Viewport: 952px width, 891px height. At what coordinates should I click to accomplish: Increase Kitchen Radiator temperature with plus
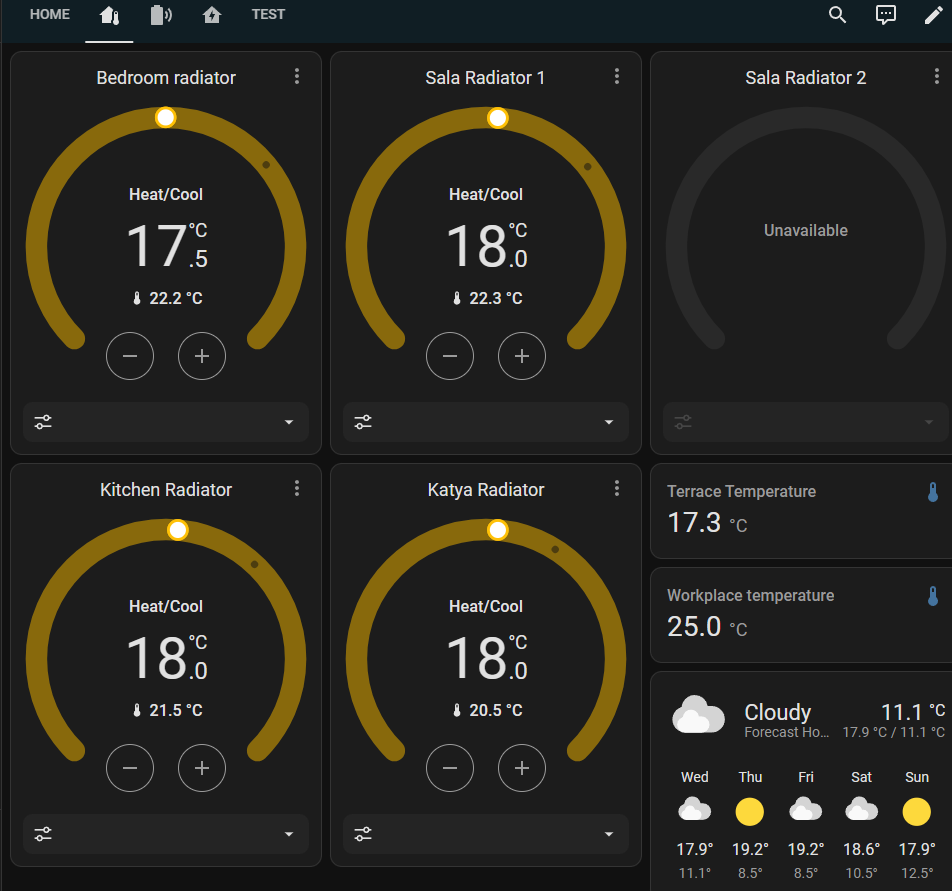(x=202, y=768)
